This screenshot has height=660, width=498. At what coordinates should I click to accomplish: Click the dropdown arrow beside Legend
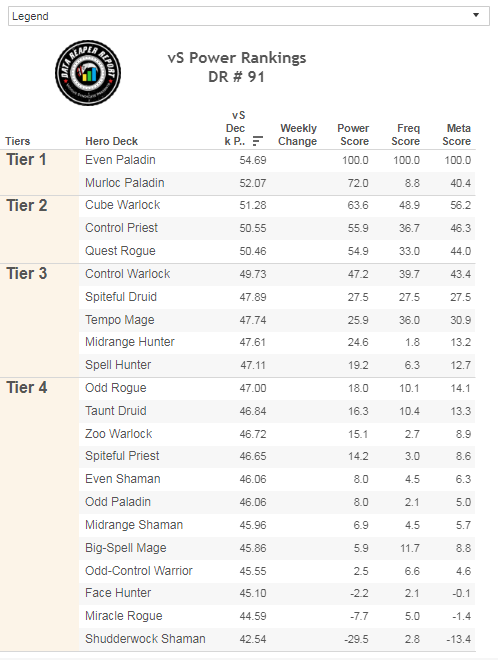pos(476,15)
